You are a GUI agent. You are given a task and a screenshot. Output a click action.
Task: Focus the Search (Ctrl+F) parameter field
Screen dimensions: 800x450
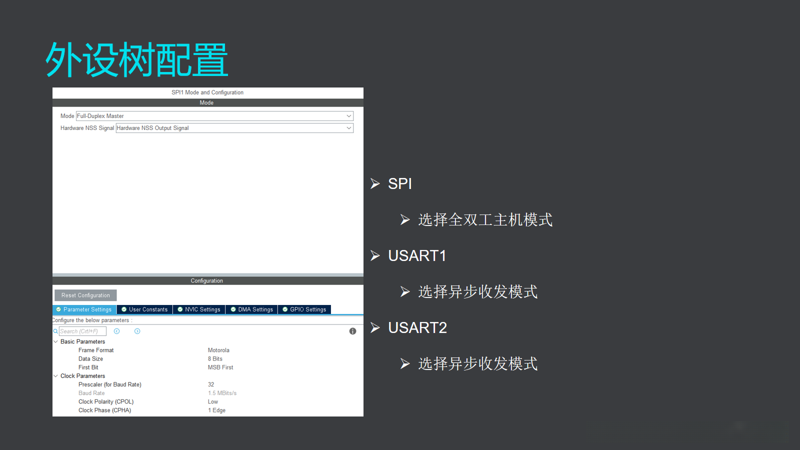click(83, 332)
